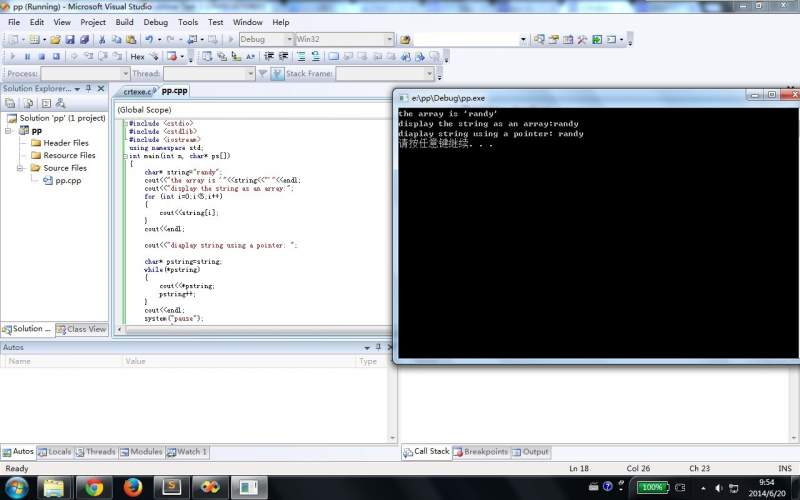The height and width of the screenshot is (500, 800).
Task: Click the Open File folder icon
Action: pyautogui.click(x=56, y=40)
